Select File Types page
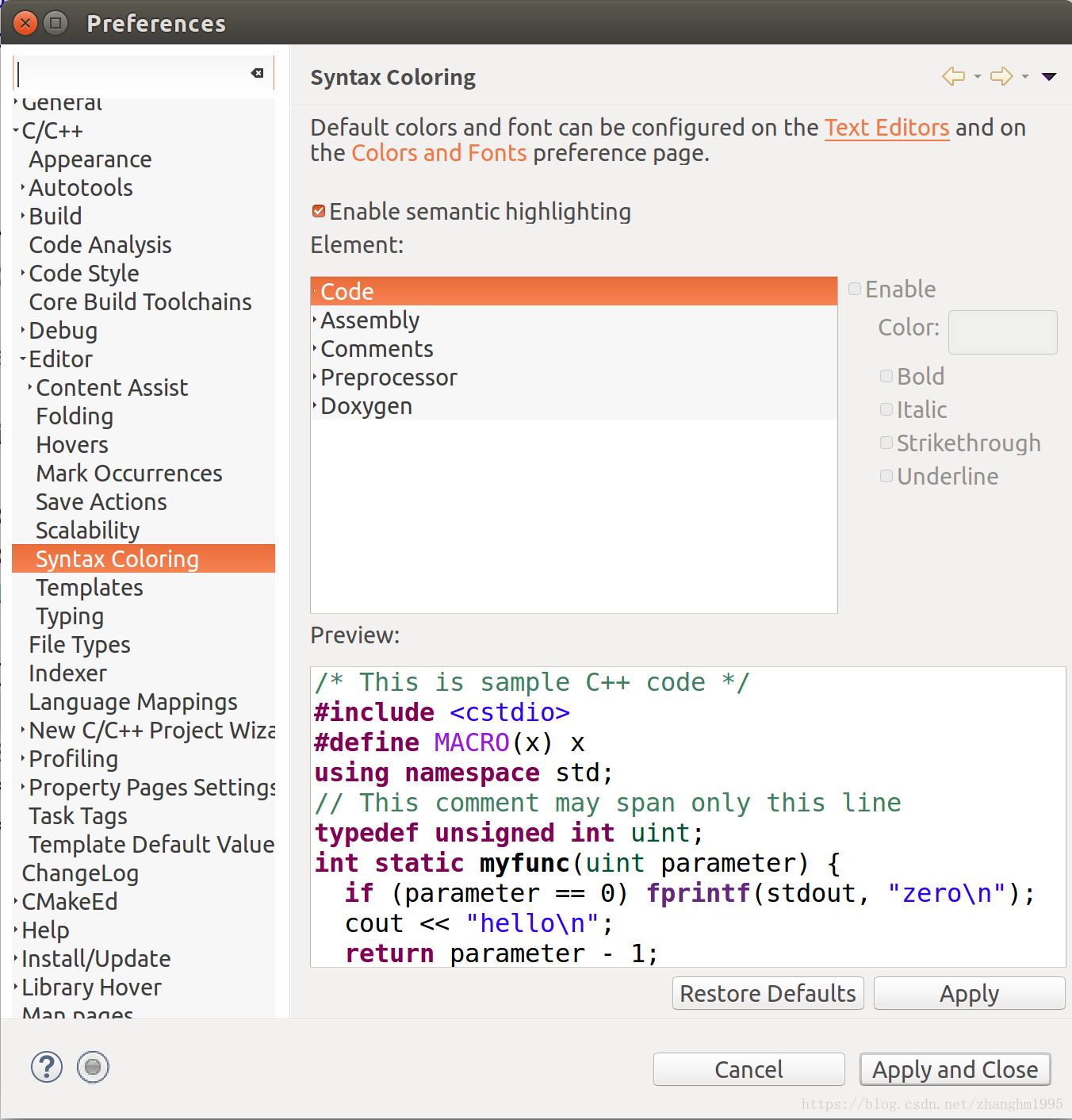This screenshot has height=1120, width=1072. click(79, 645)
